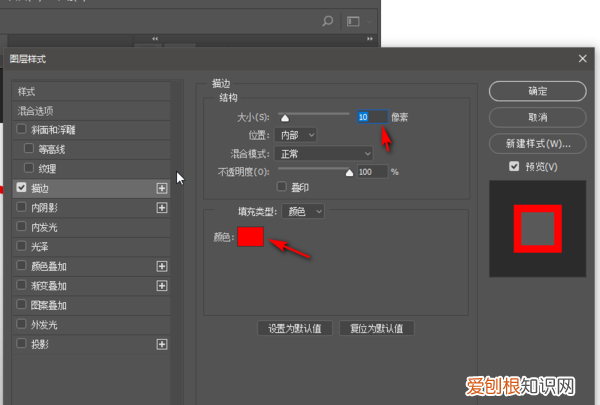Collapse panel using left double-arrow icon
Image resolution: width=600 pixels, height=405 pixels.
pos(155,39)
